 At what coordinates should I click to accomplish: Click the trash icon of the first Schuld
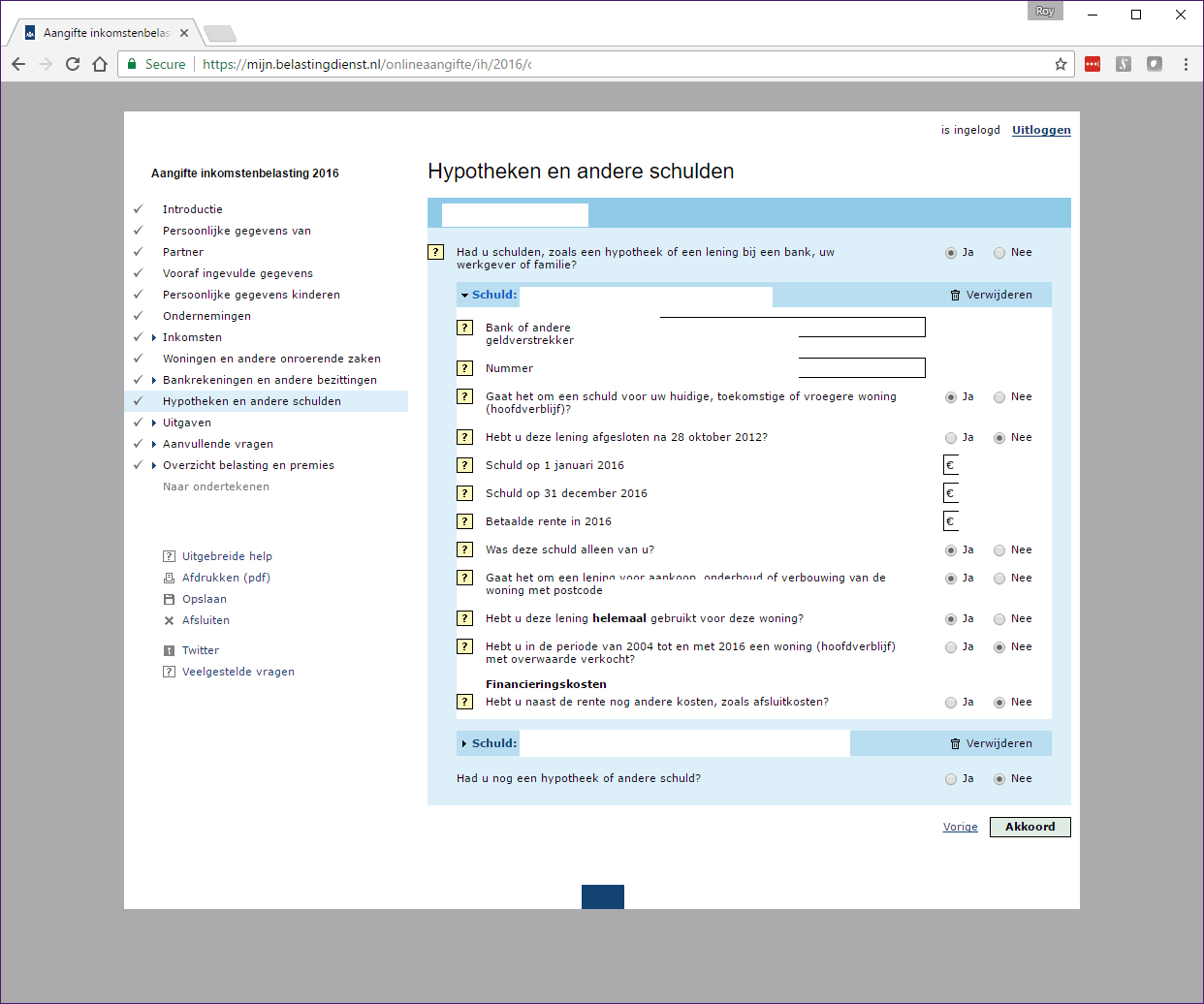pos(955,295)
